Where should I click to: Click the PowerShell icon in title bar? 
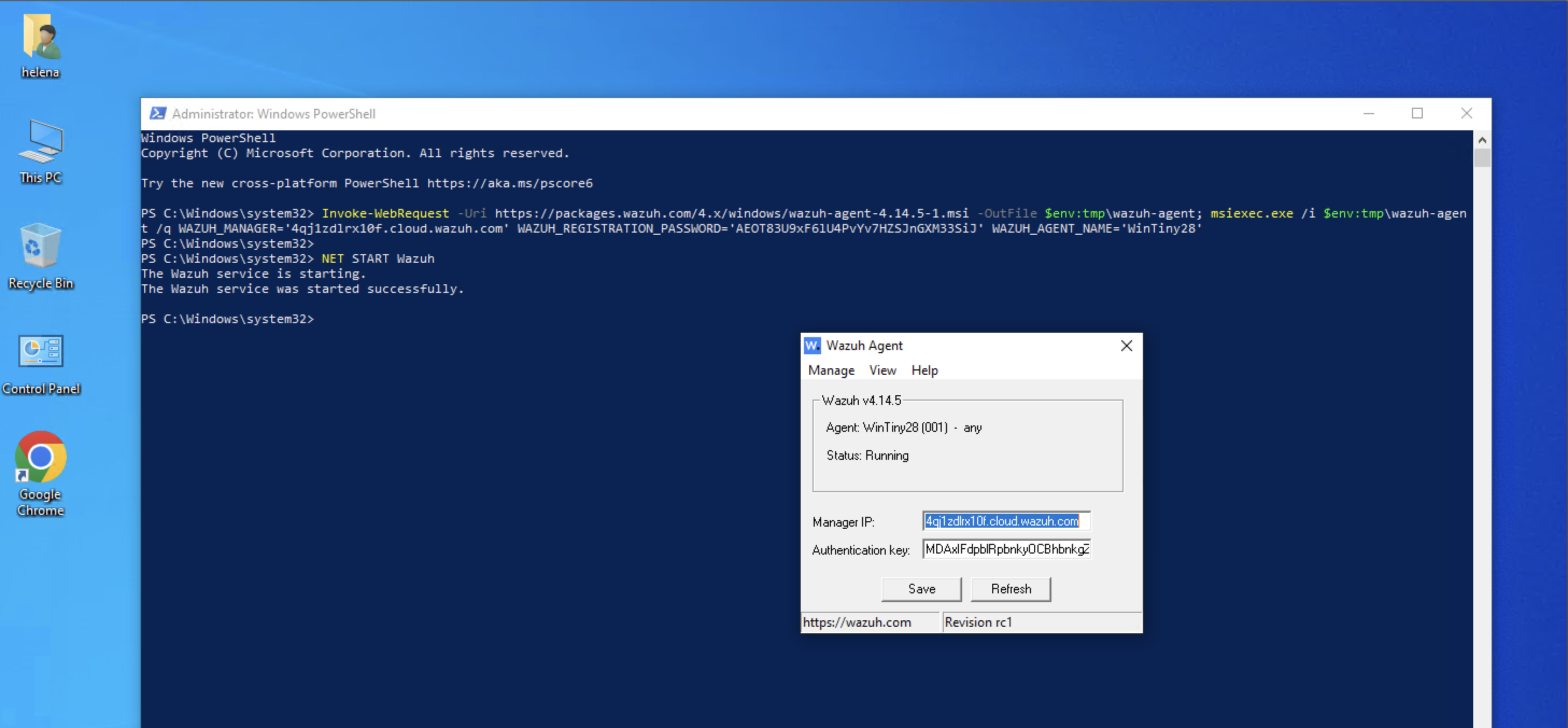pos(158,113)
